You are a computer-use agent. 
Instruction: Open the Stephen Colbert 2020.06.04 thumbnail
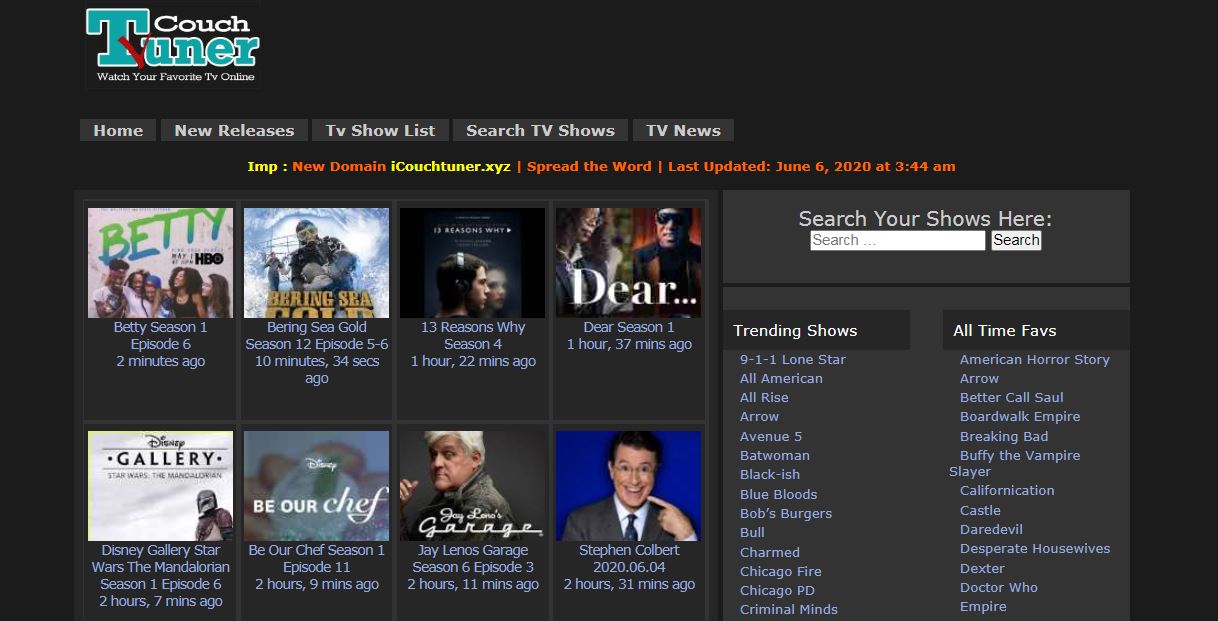pyautogui.click(x=628, y=485)
